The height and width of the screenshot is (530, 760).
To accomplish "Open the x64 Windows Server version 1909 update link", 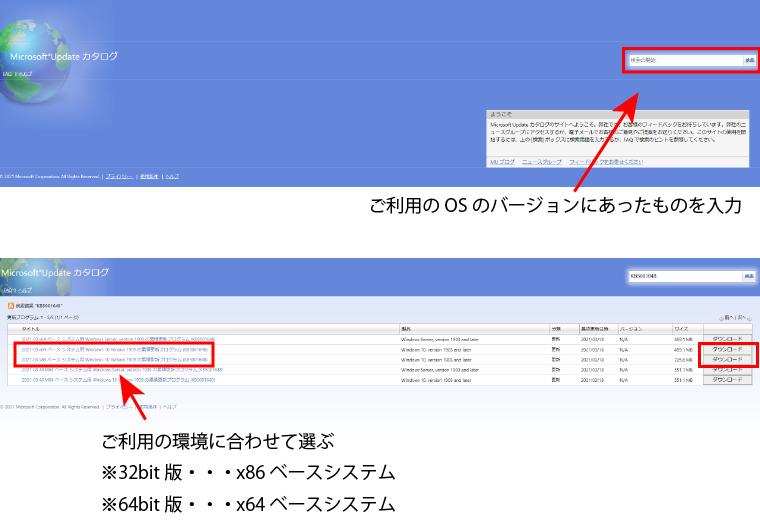I will pos(118,339).
